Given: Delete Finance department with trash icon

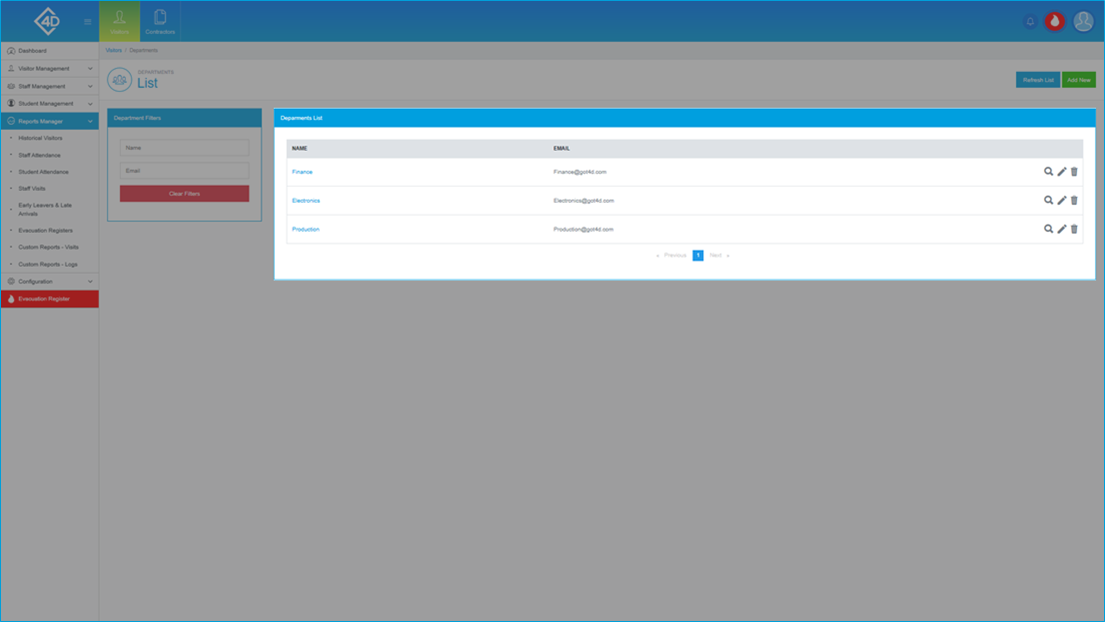Looking at the screenshot, I should coord(1074,171).
